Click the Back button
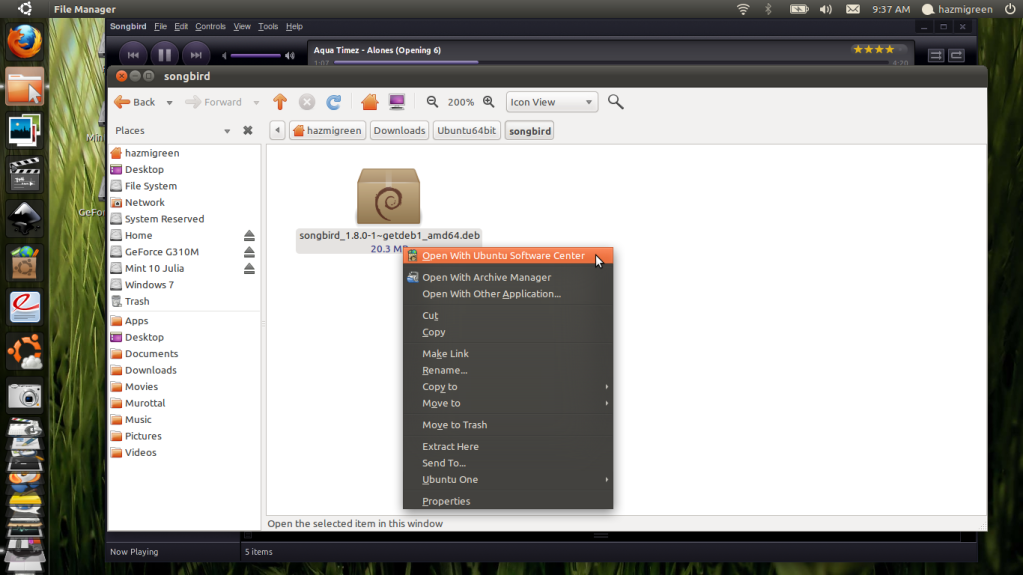1023x575 pixels. coord(135,102)
